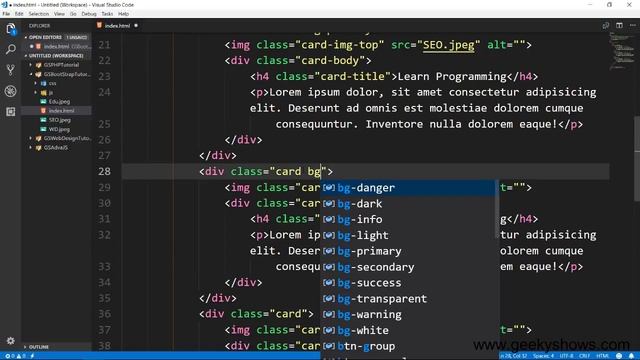This screenshot has width=640, height=360.
Task: Click the lightning bolt status bar icon
Action: coord(32,356)
